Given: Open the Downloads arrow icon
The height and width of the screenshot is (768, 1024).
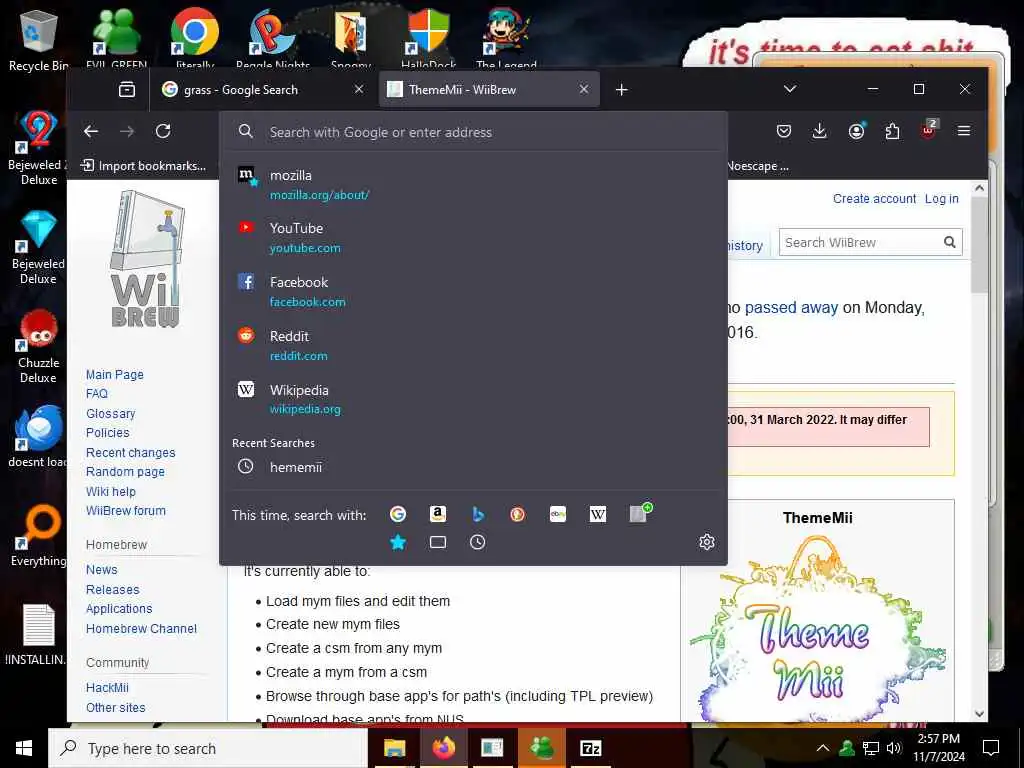Looking at the screenshot, I should tap(820, 131).
